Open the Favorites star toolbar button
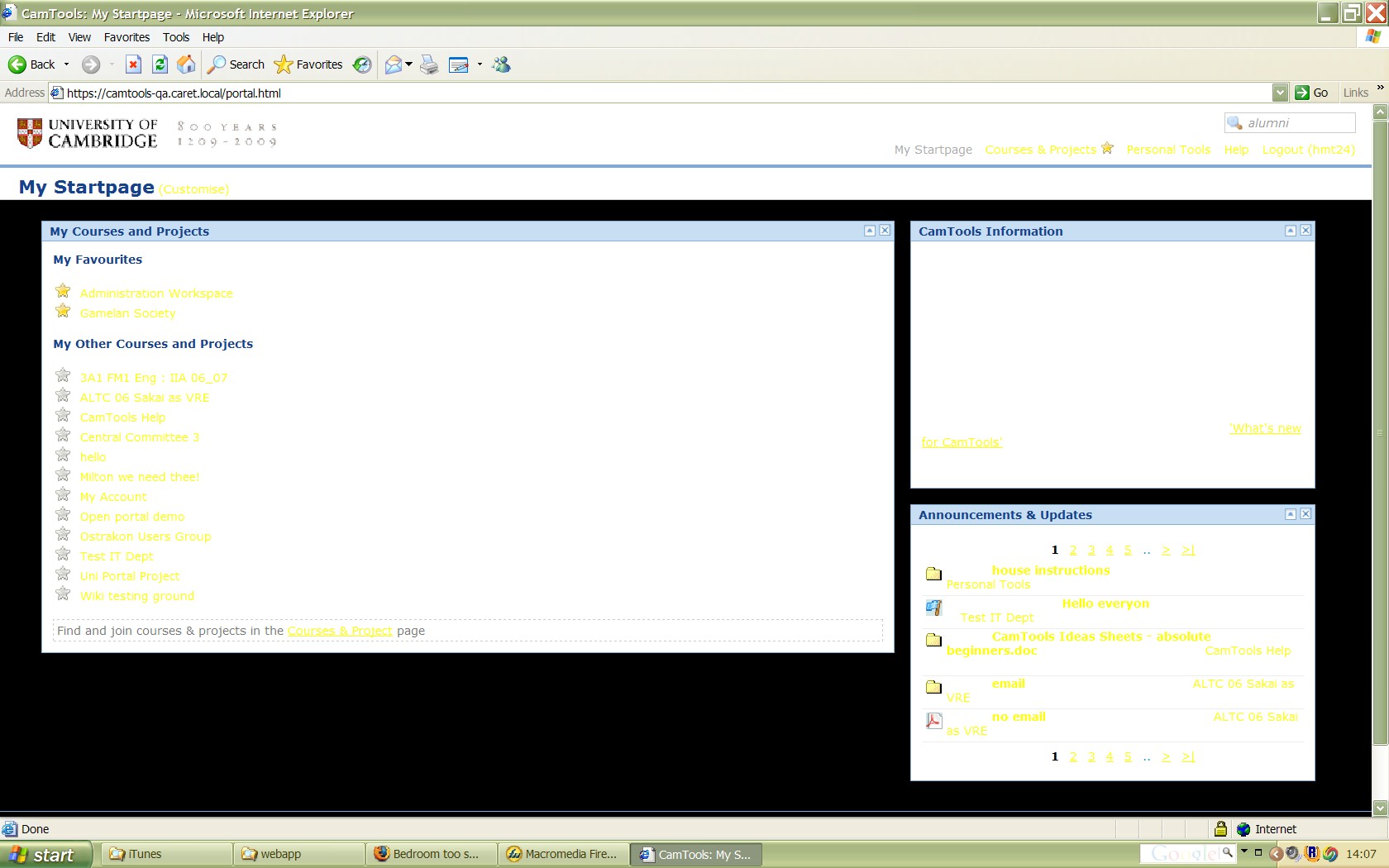This screenshot has width=1389, height=868. pyautogui.click(x=308, y=64)
